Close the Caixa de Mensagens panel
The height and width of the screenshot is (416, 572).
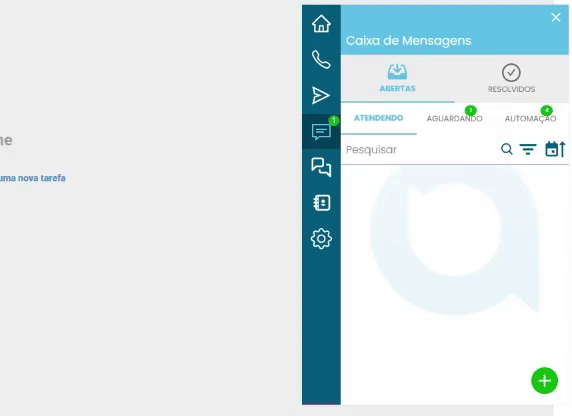[556, 17]
